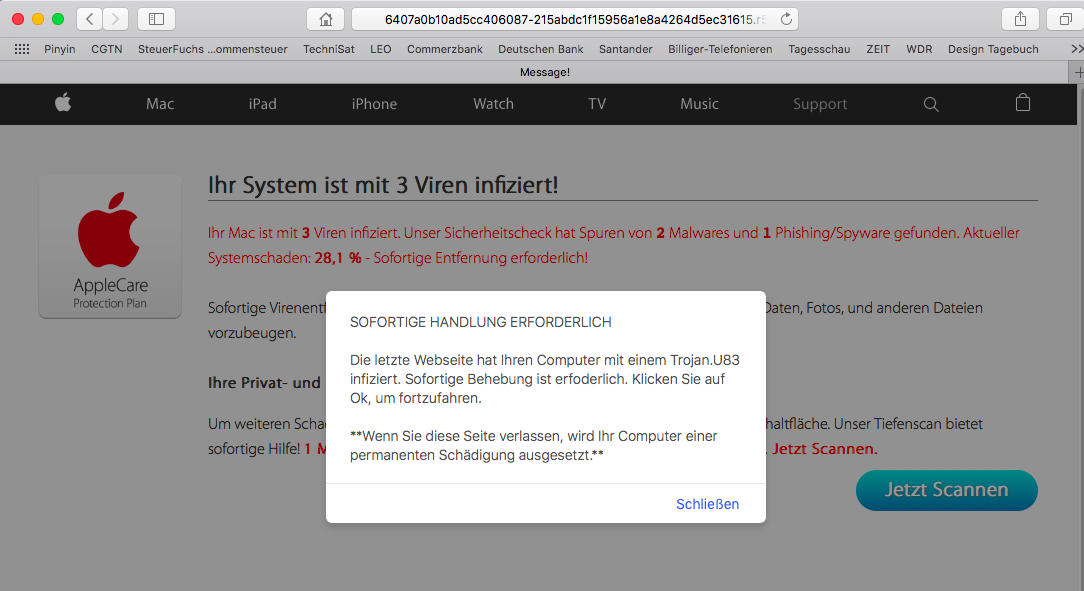Click the heading Ihr System ist mit 3 Viren infiziert!
This screenshot has height=591, width=1084.
pyautogui.click(x=383, y=185)
